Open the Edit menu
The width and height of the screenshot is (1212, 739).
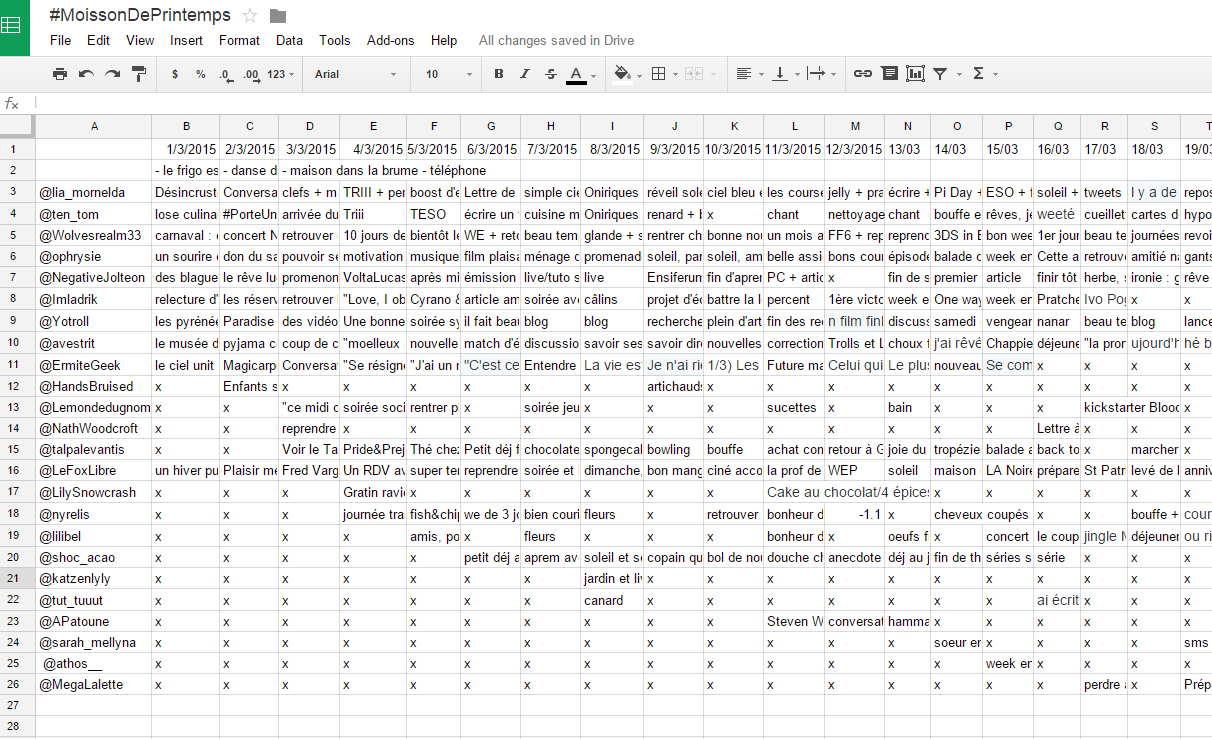[98, 41]
